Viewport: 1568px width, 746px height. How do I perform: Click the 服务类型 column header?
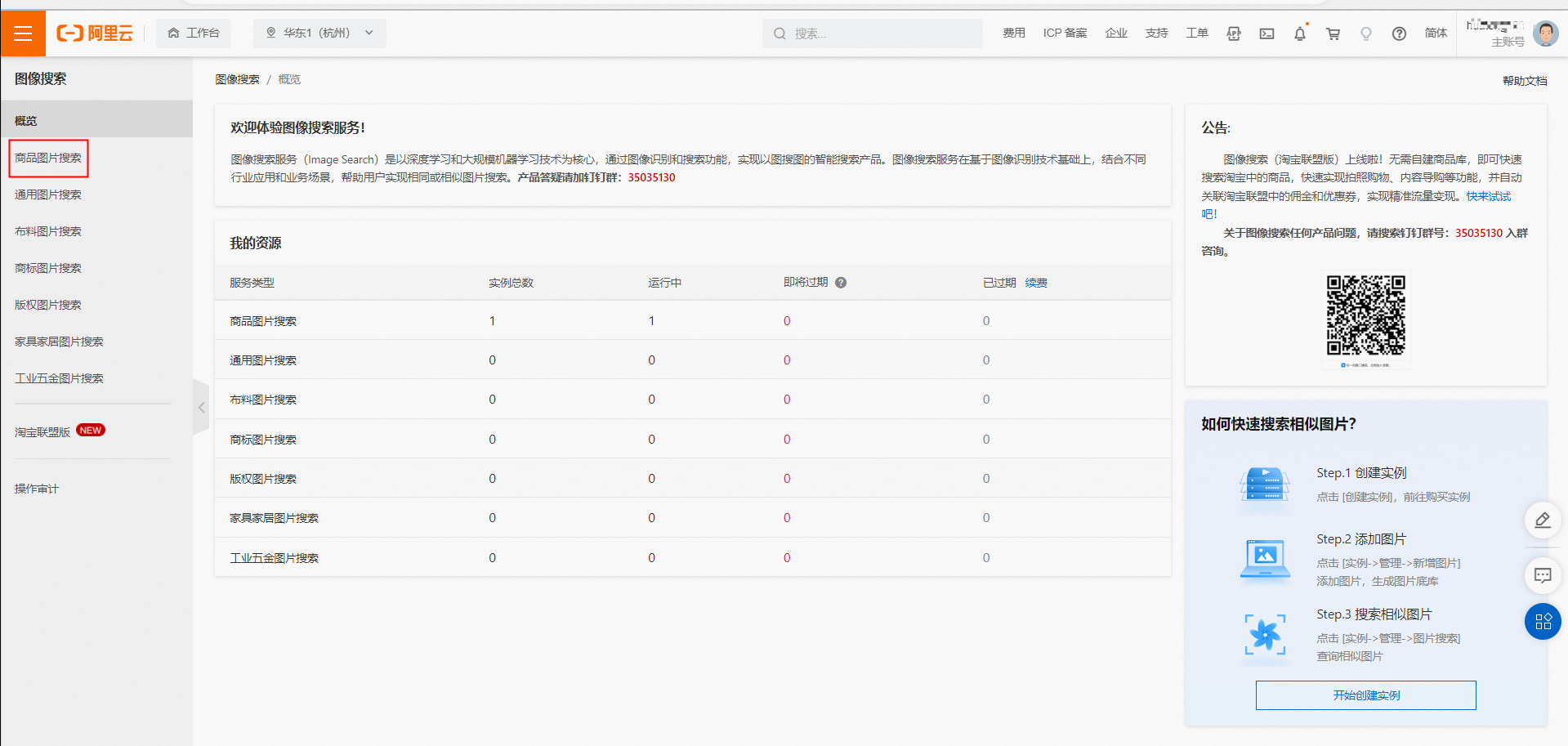(x=252, y=283)
